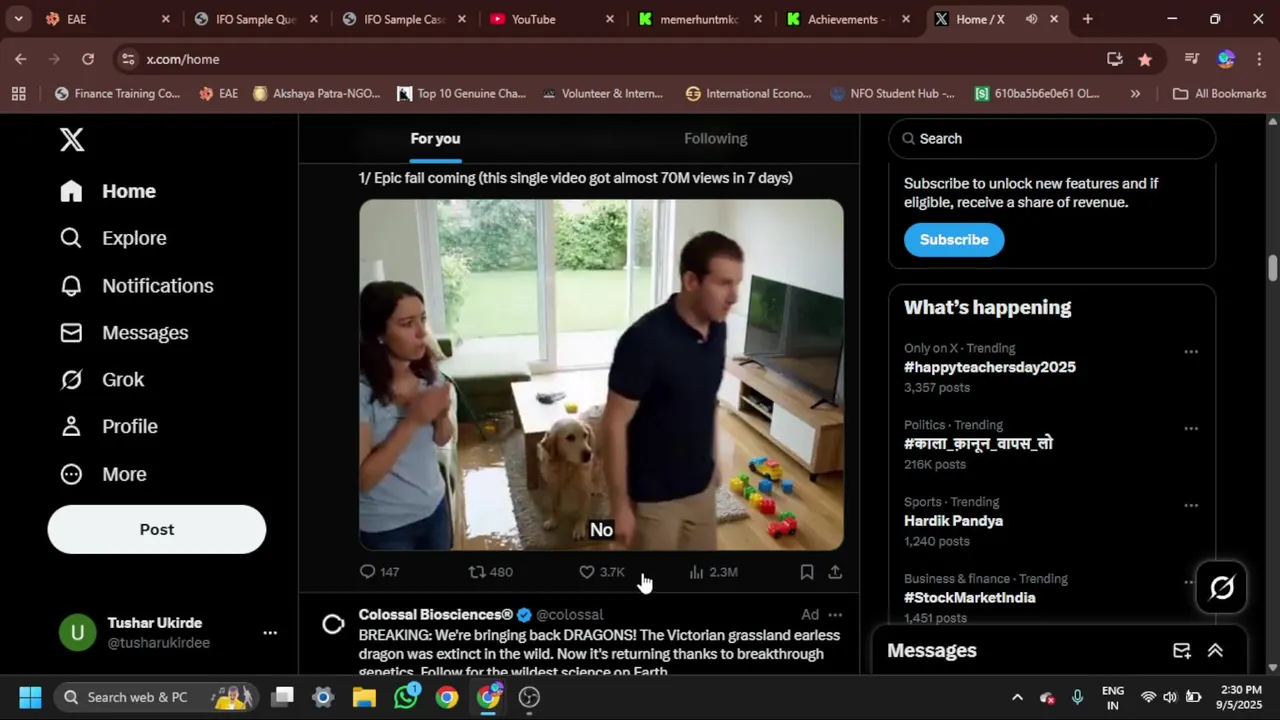Like the post with 3.7K likes
This screenshot has width=1280, height=720.
[601, 572]
